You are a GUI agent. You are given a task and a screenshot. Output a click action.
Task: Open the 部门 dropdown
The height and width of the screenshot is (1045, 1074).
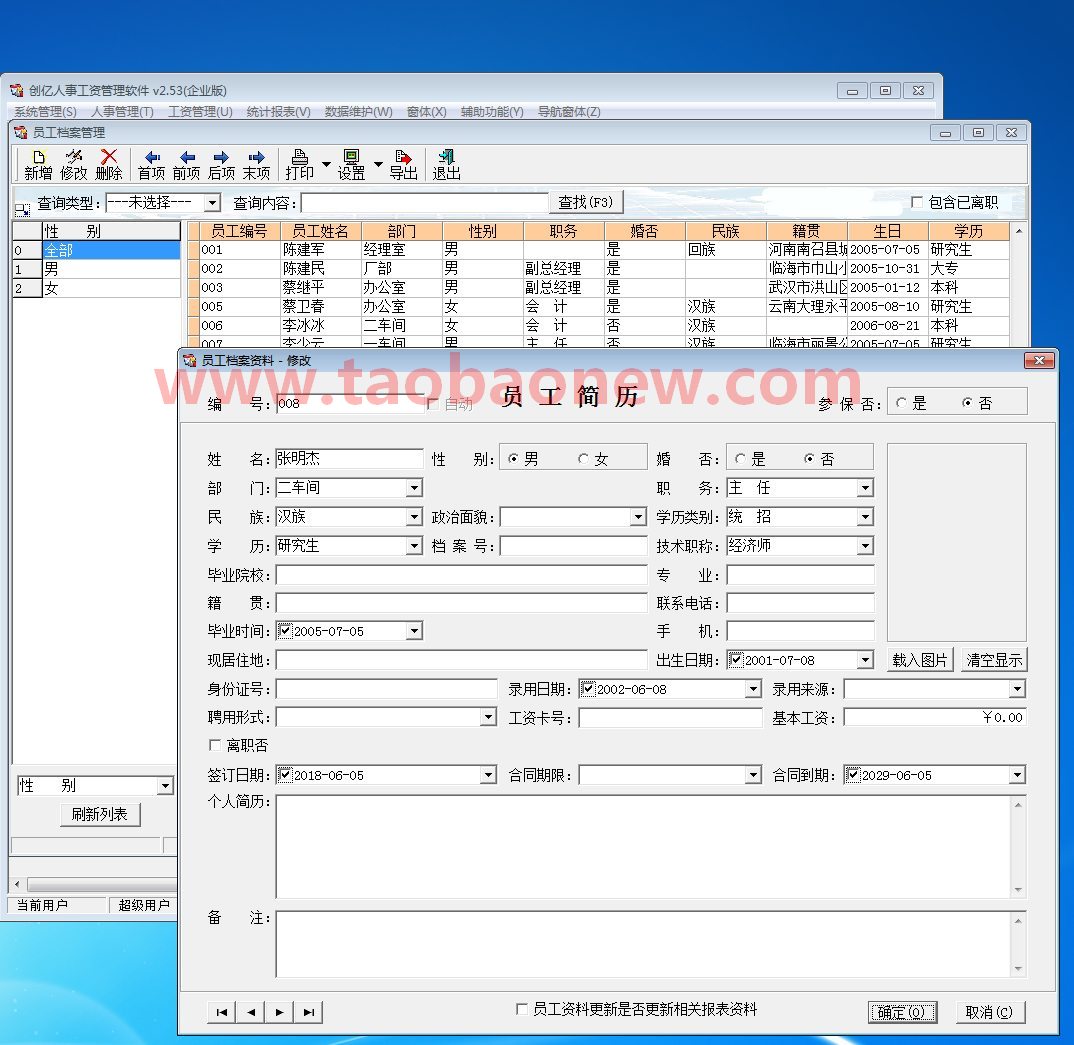click(414, 488)
